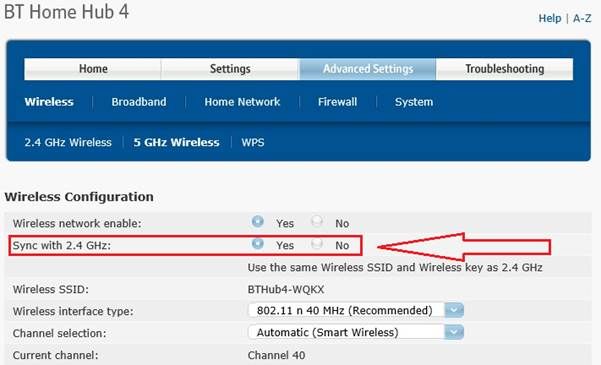Set Wireless network enable to No
This screenshot has width=601, height=365.
point(317,221)
